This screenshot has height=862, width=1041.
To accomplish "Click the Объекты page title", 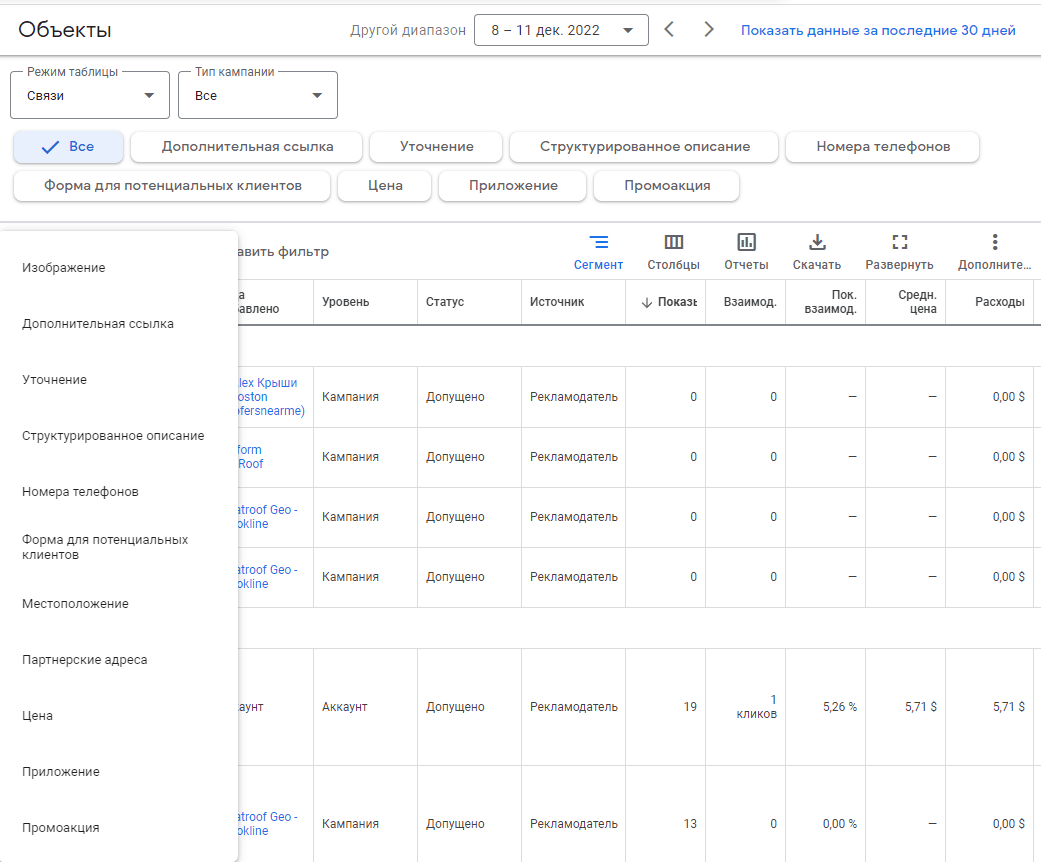I will 65,30.
